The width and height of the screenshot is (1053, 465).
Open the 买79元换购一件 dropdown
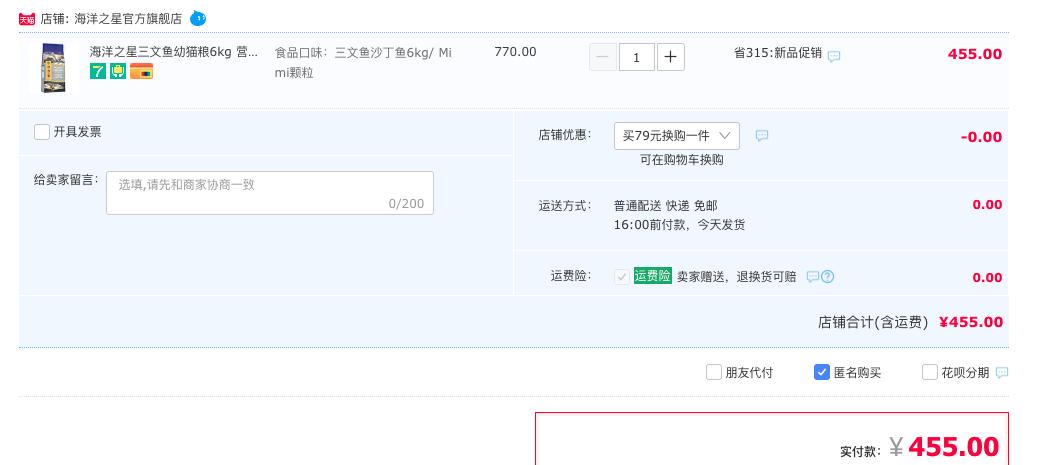click(x=677, y=136)
